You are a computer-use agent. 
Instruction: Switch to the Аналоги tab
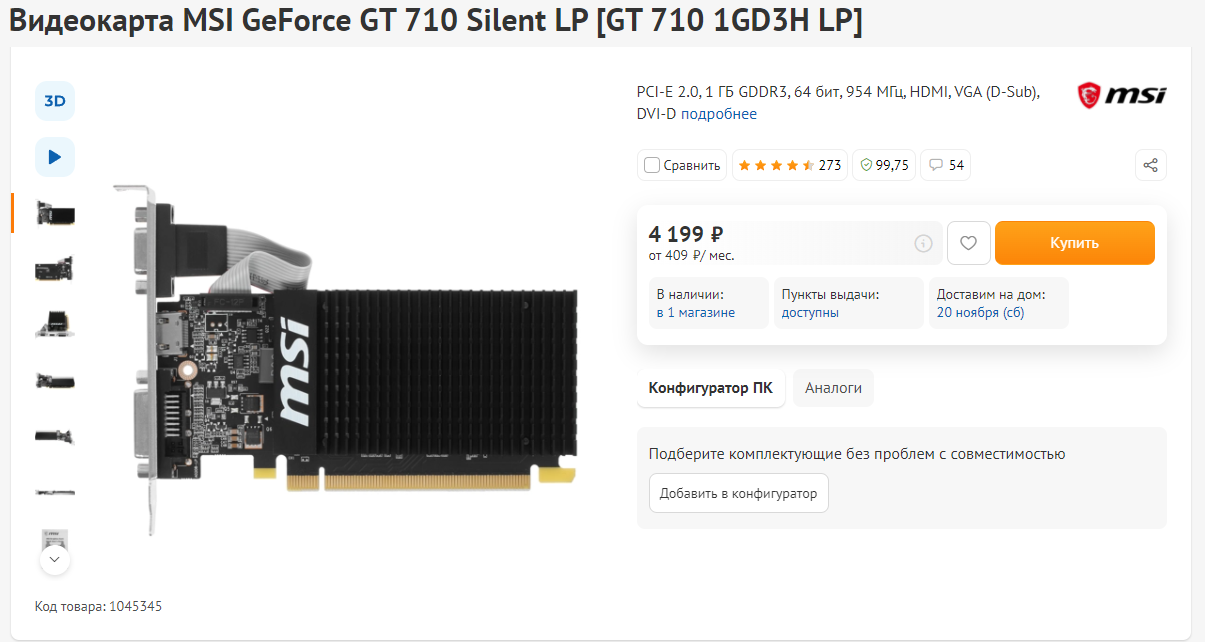tap(833, 388)
